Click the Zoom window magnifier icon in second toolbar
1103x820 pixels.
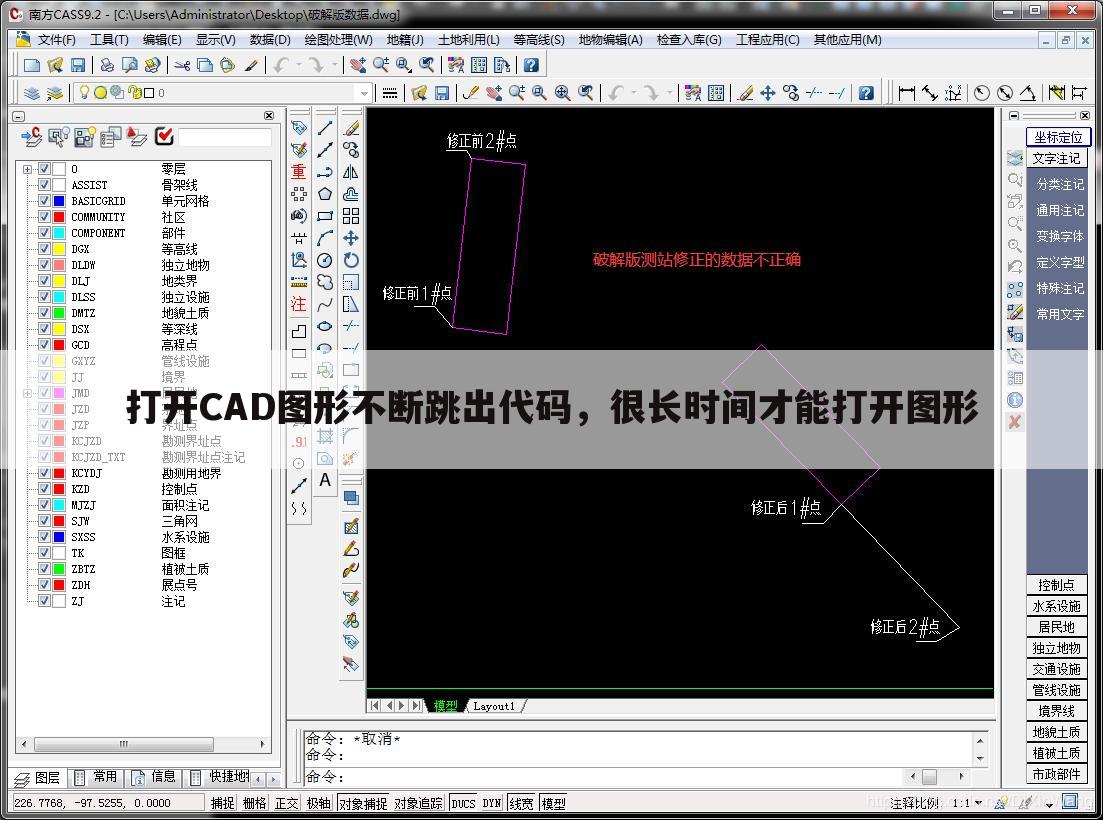point(540,93)
